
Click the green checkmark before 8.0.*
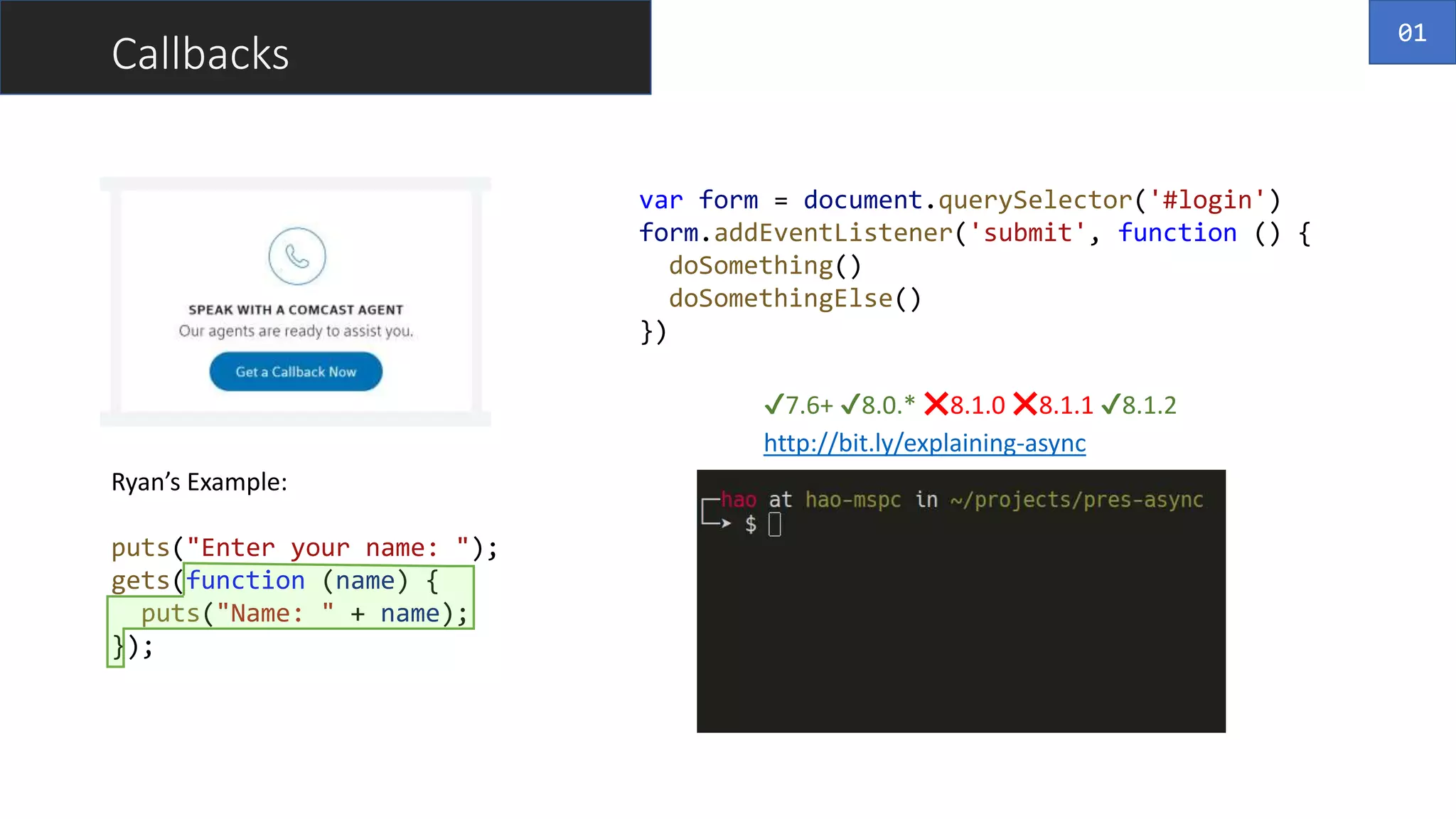point(850,405)
